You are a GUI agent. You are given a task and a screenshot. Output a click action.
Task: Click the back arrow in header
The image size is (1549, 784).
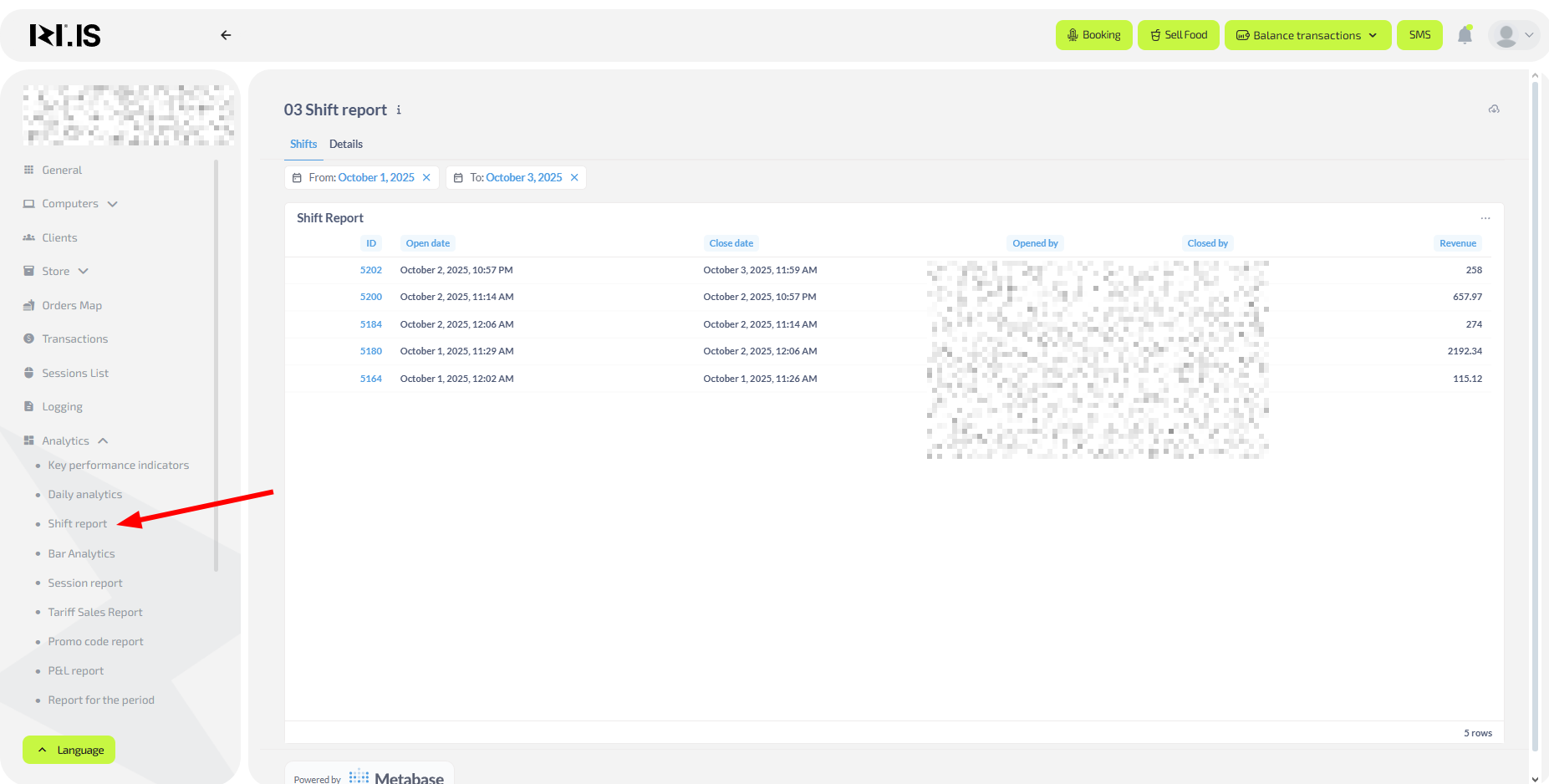pyautogui.click(x=226, y=35)
